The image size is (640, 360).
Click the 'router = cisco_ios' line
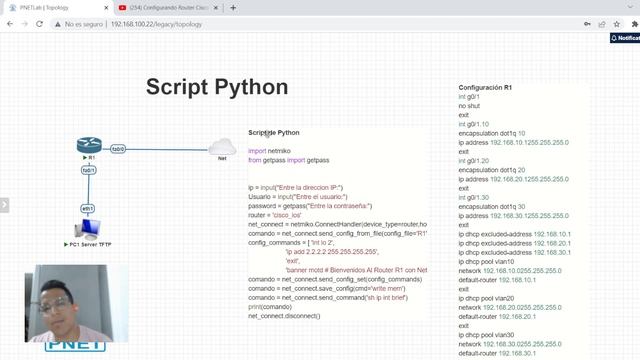point(274,215)
